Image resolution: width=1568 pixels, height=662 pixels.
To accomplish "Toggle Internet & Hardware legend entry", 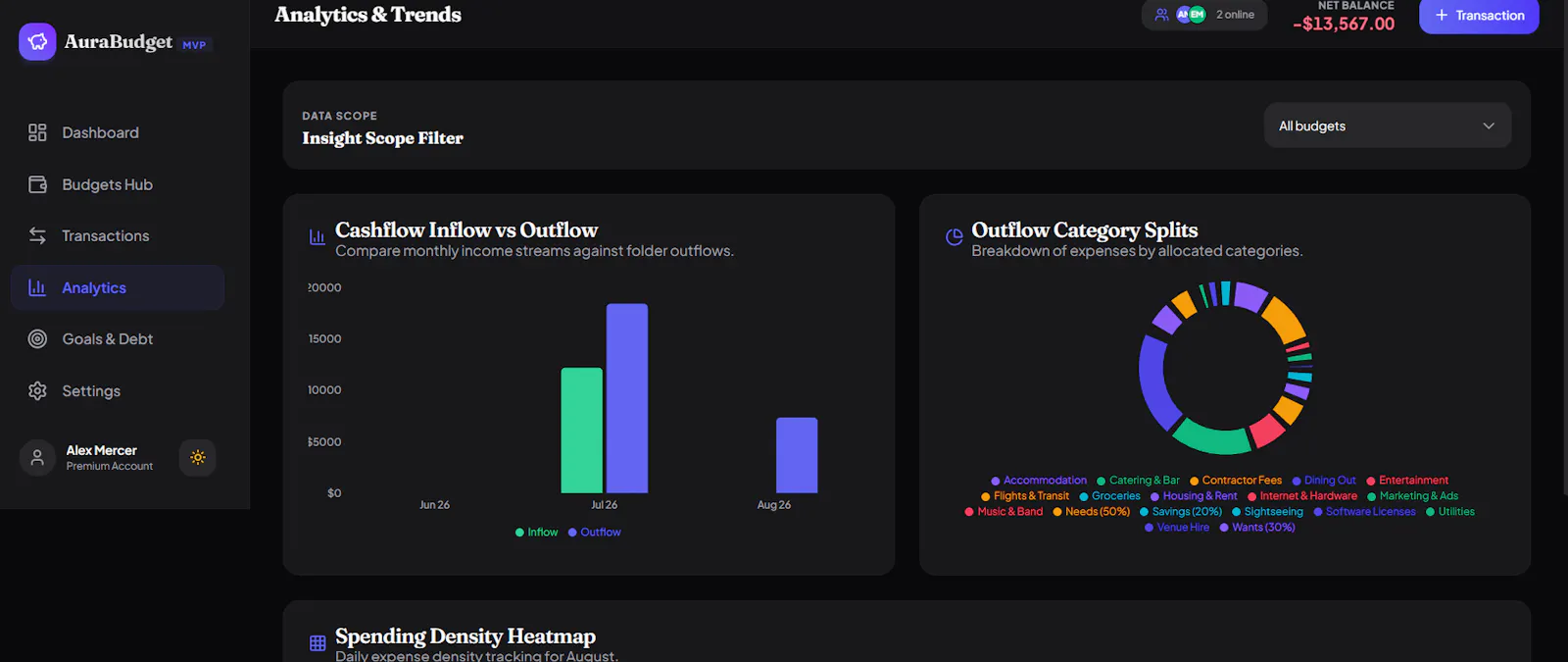I will click(x=1302, y=496).
